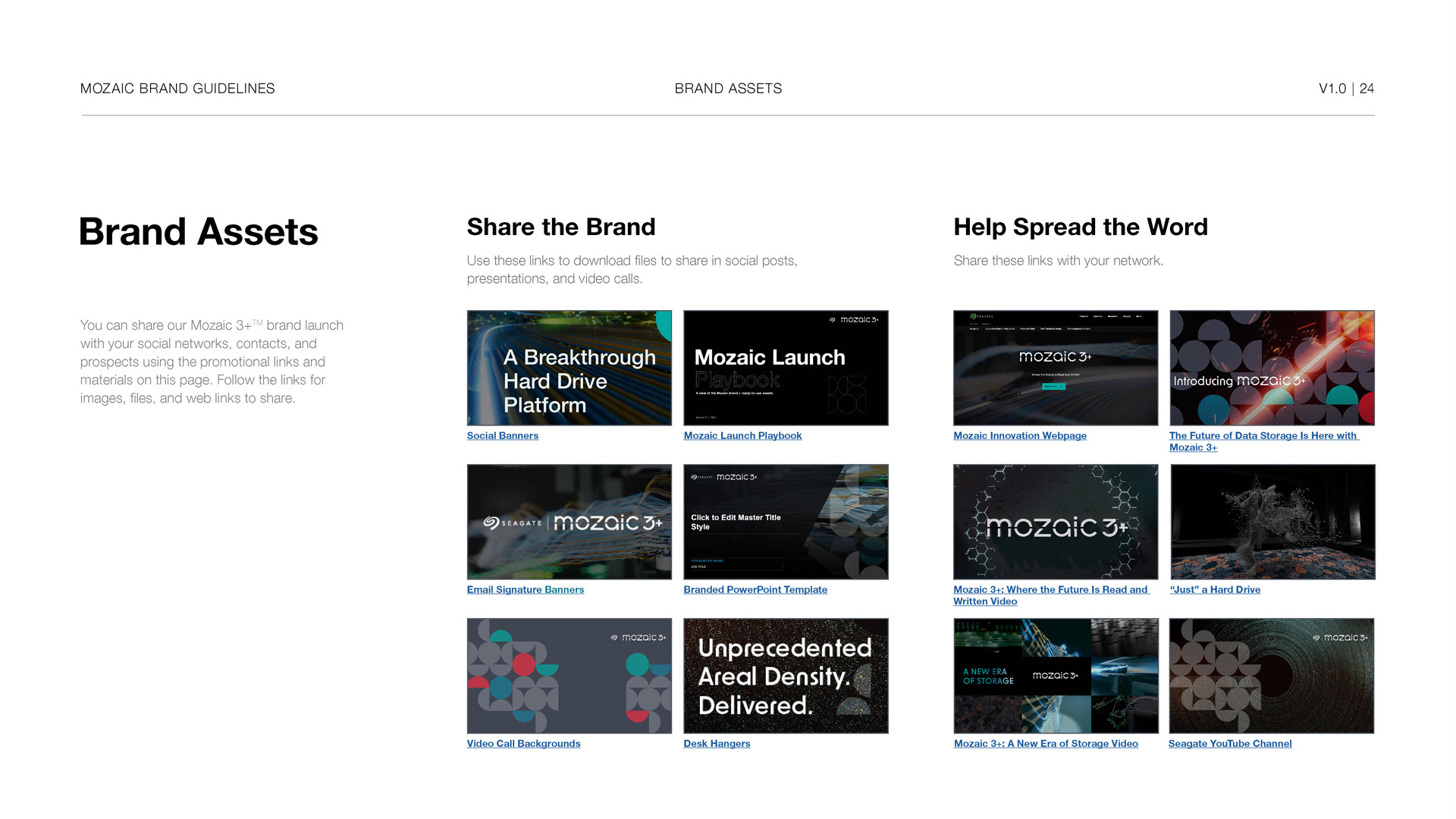1456x819 pixels.
Task: Click the 'Use these links to download files' text
Action: (x=632, y=269)
